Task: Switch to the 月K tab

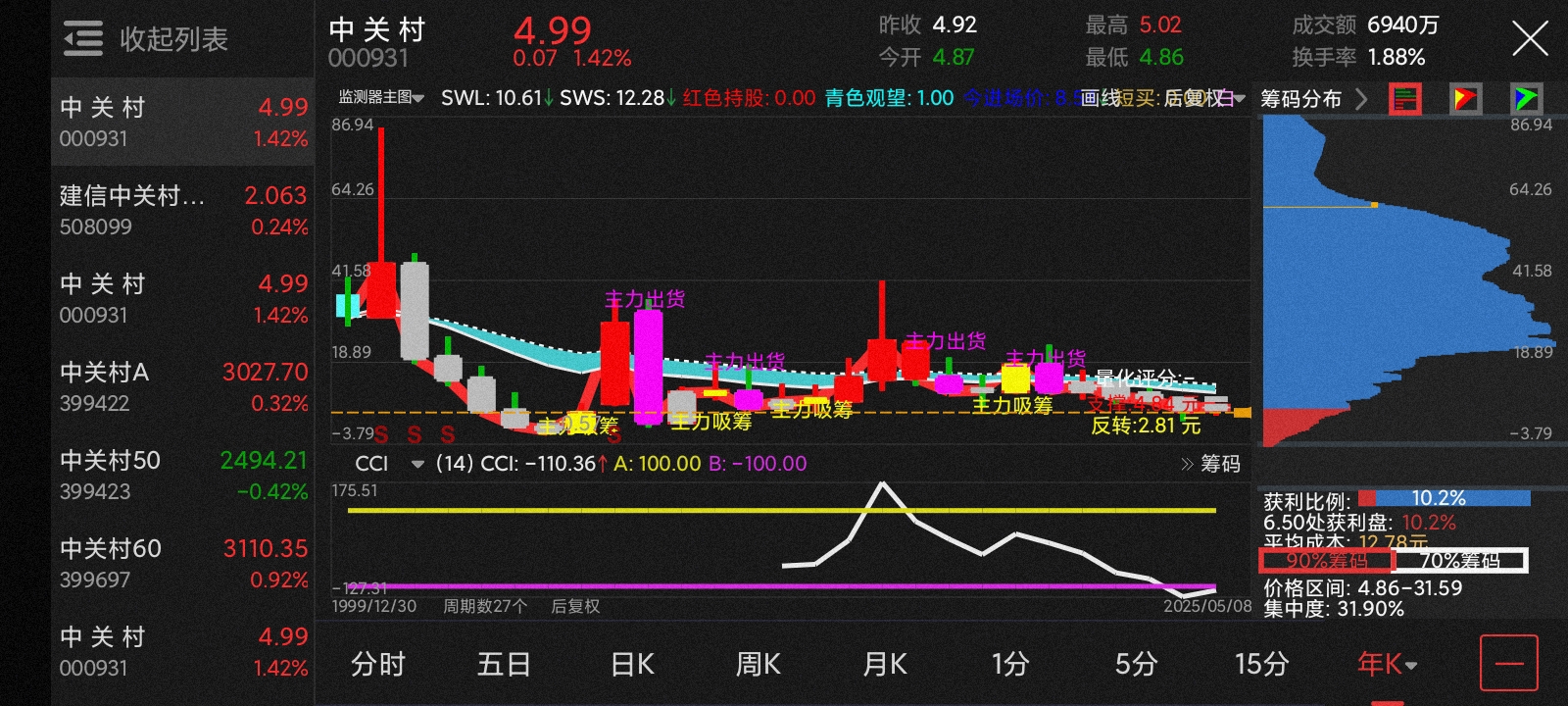Action: [884, 664]
